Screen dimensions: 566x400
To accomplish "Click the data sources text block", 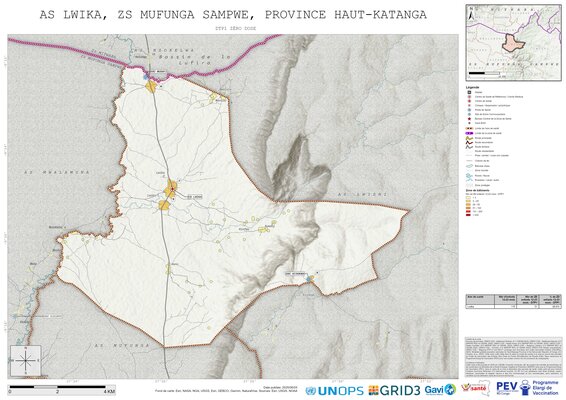I will pos(513,357).
